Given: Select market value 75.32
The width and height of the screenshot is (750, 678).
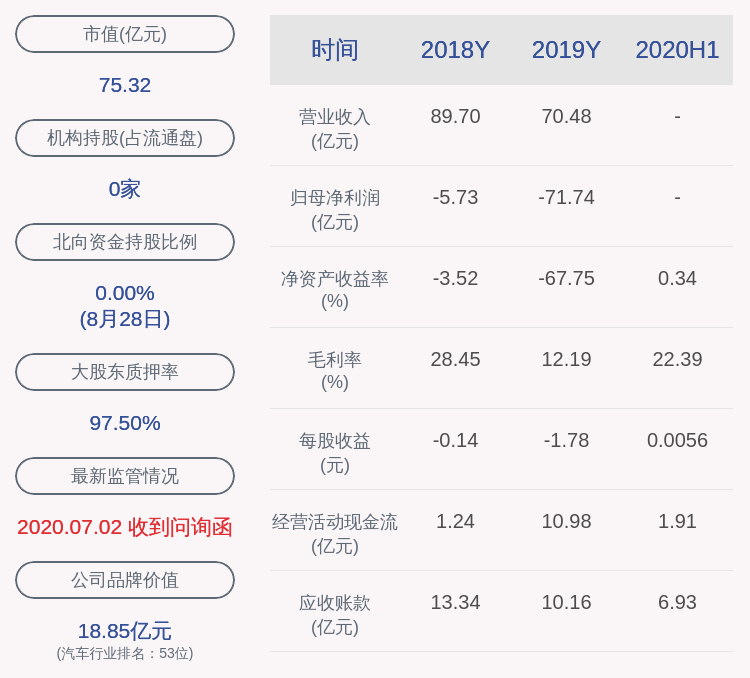Looking at the screenshot, I should 125,85.
